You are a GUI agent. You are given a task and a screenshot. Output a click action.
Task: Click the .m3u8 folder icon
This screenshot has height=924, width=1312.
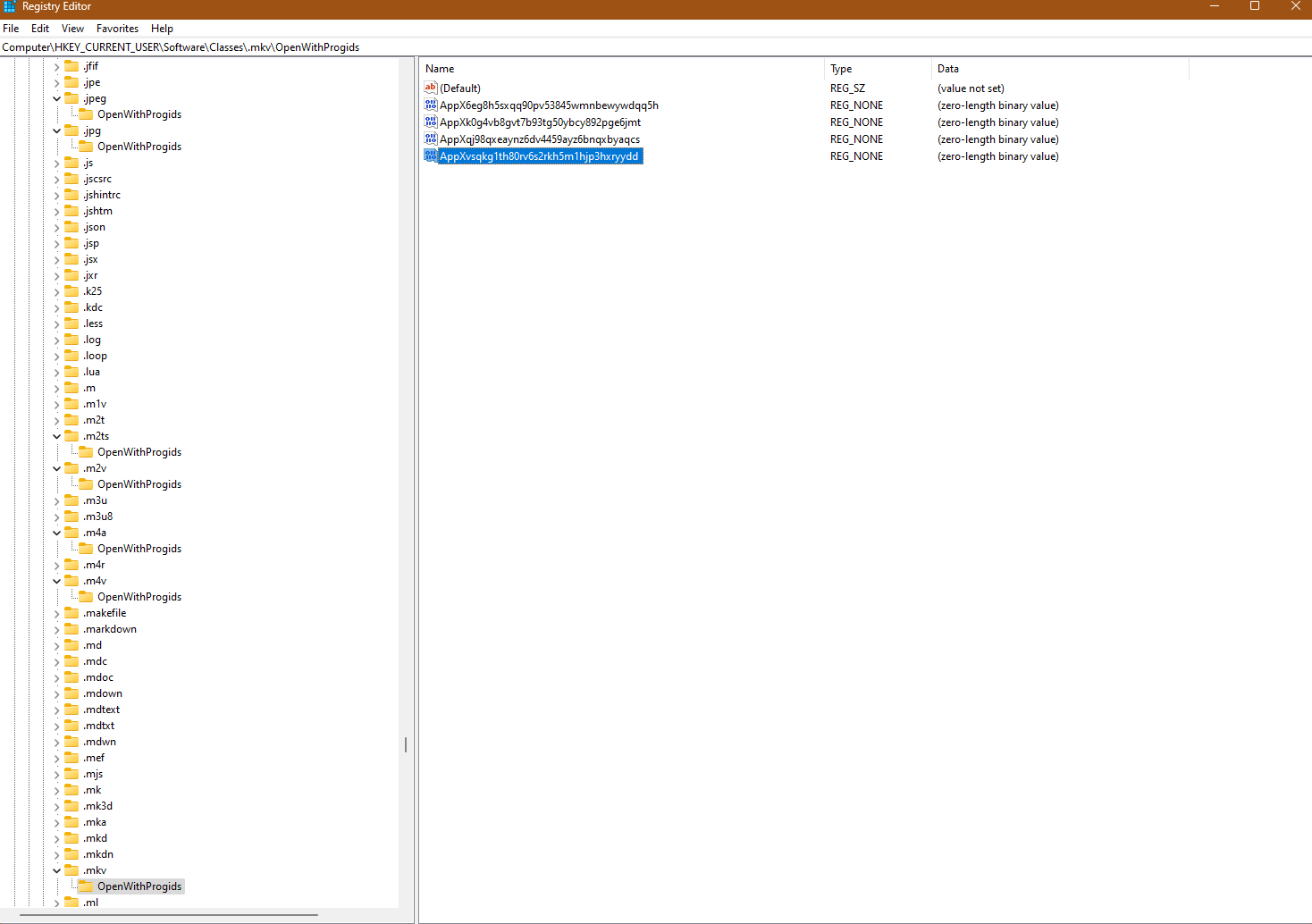71,517
